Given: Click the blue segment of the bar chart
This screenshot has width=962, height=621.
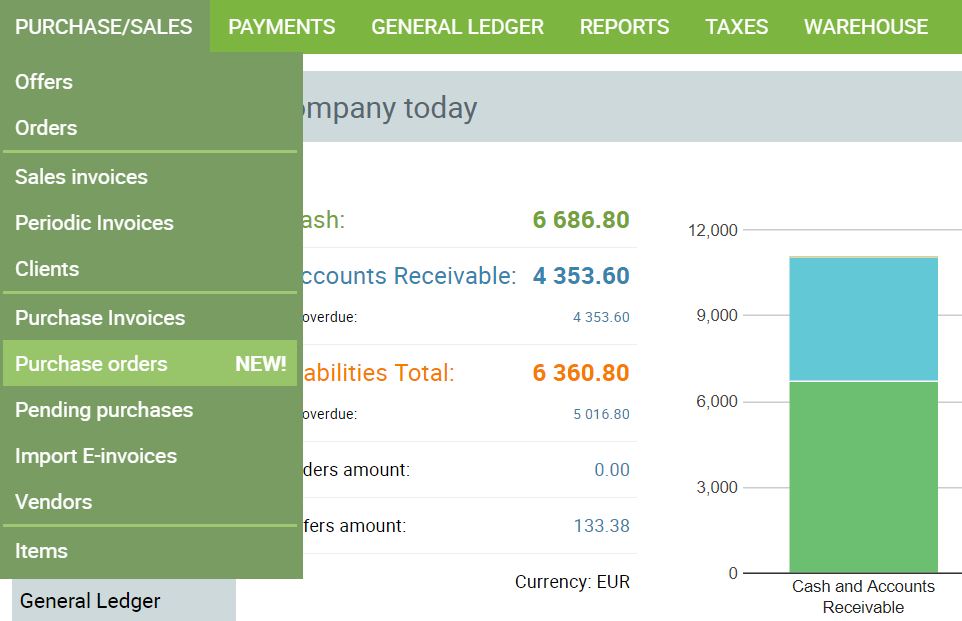Looking at the screenshot, I should [863, 319].
